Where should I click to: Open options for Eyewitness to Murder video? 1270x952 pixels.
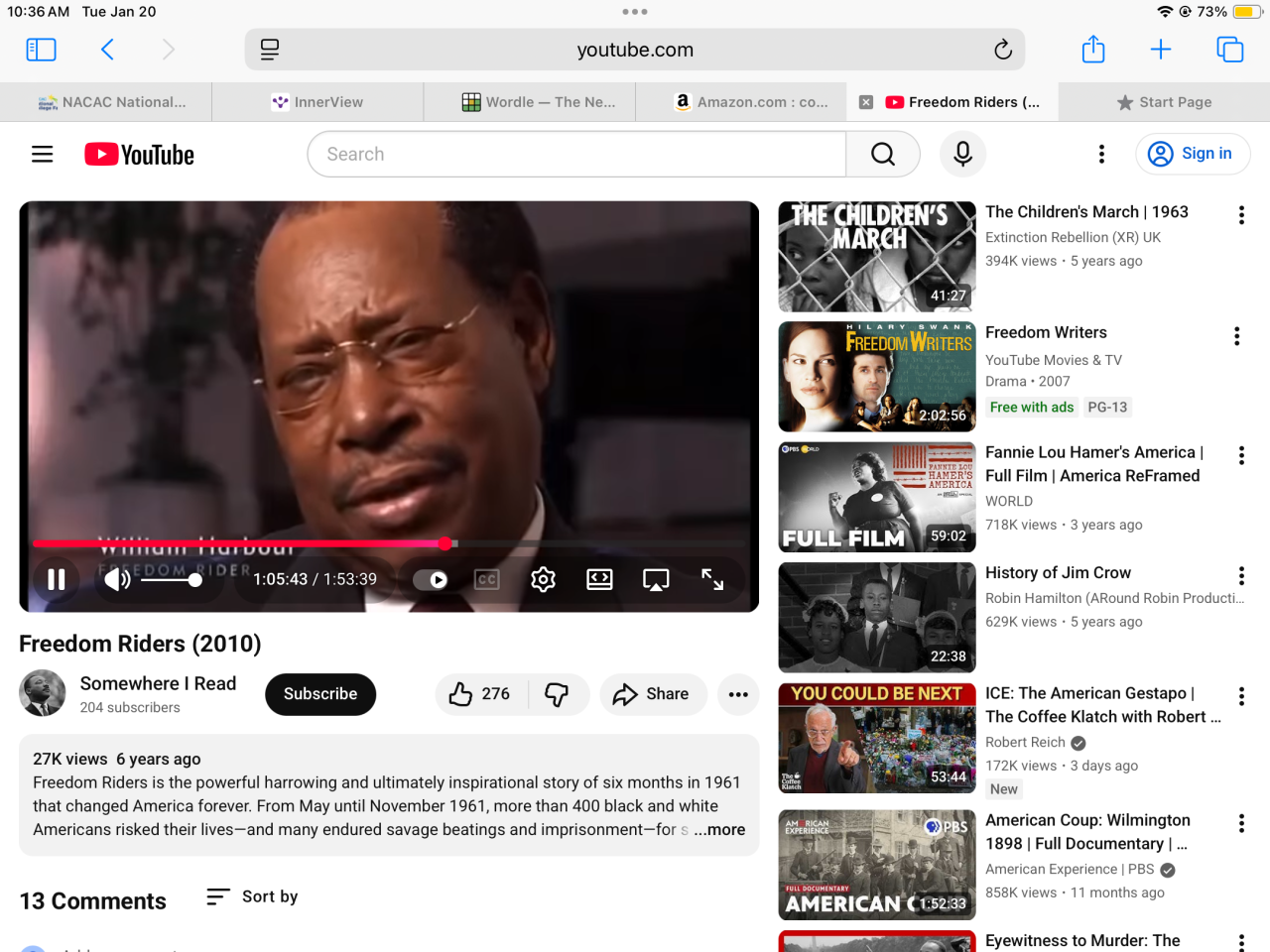click(x=1241, y=942)
